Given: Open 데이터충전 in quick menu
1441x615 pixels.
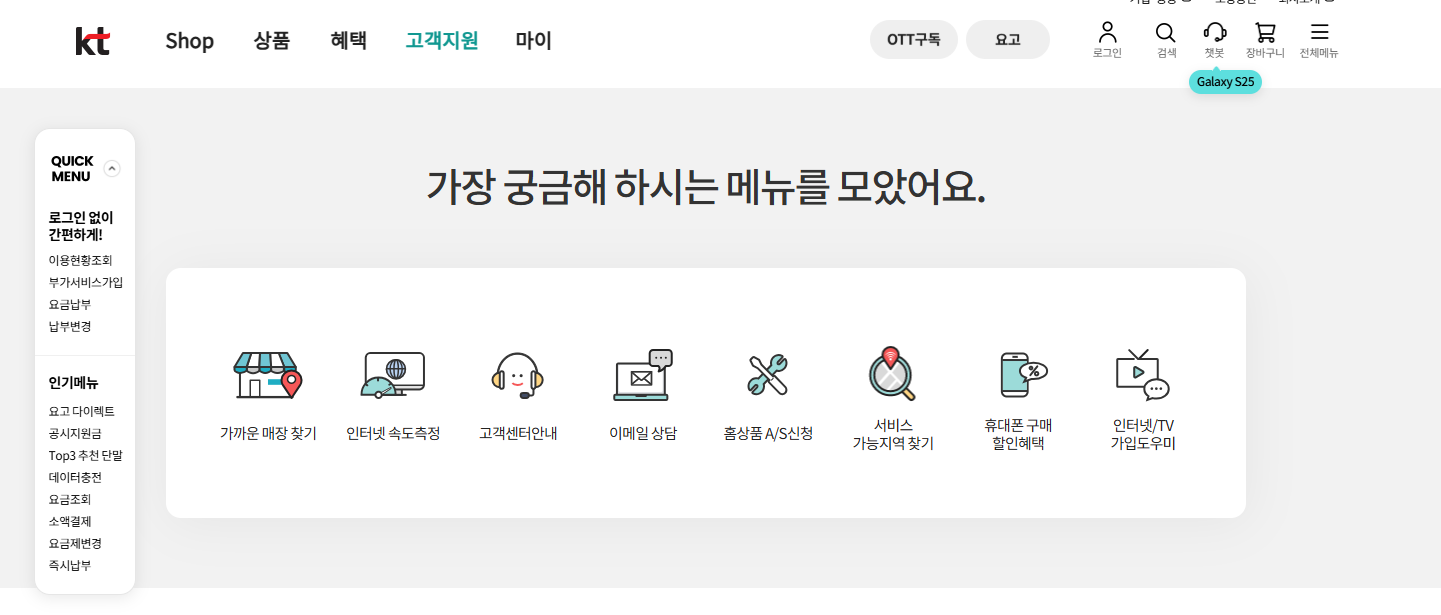Looking at the screenshot, I should pos(75,477).
